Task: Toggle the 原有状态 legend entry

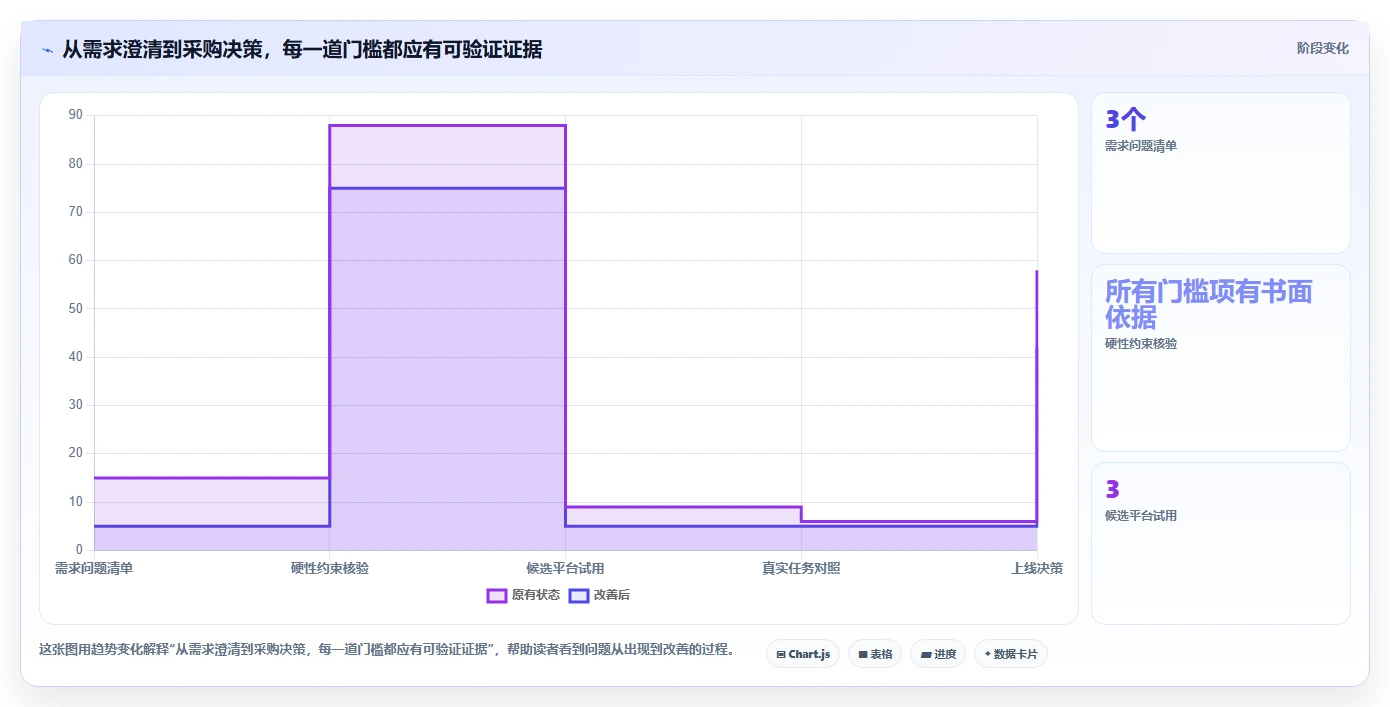Action: coord(523,595)
